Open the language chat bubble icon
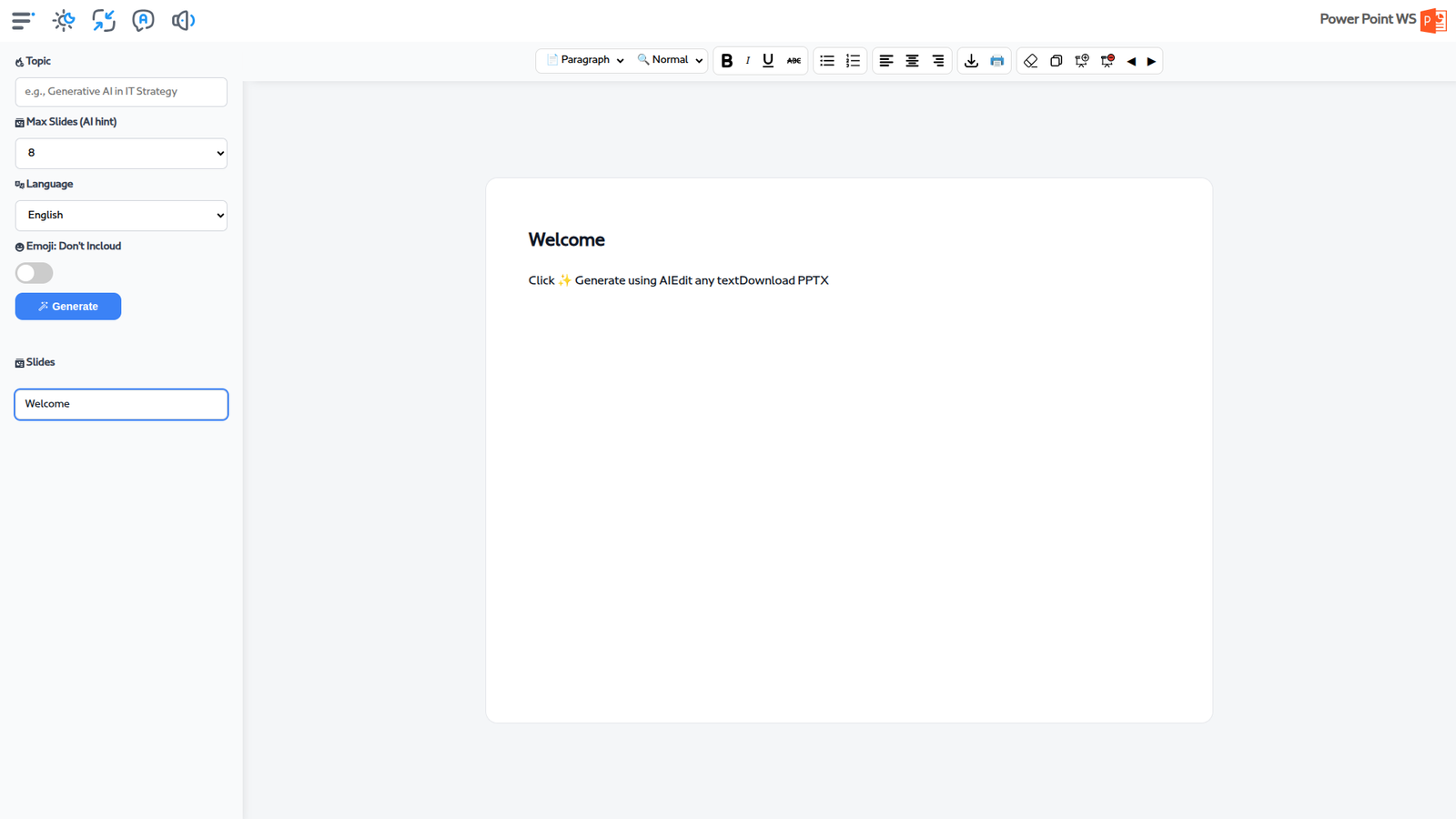1456x819 pixels. pyautogui.click(x=143, y=20)
